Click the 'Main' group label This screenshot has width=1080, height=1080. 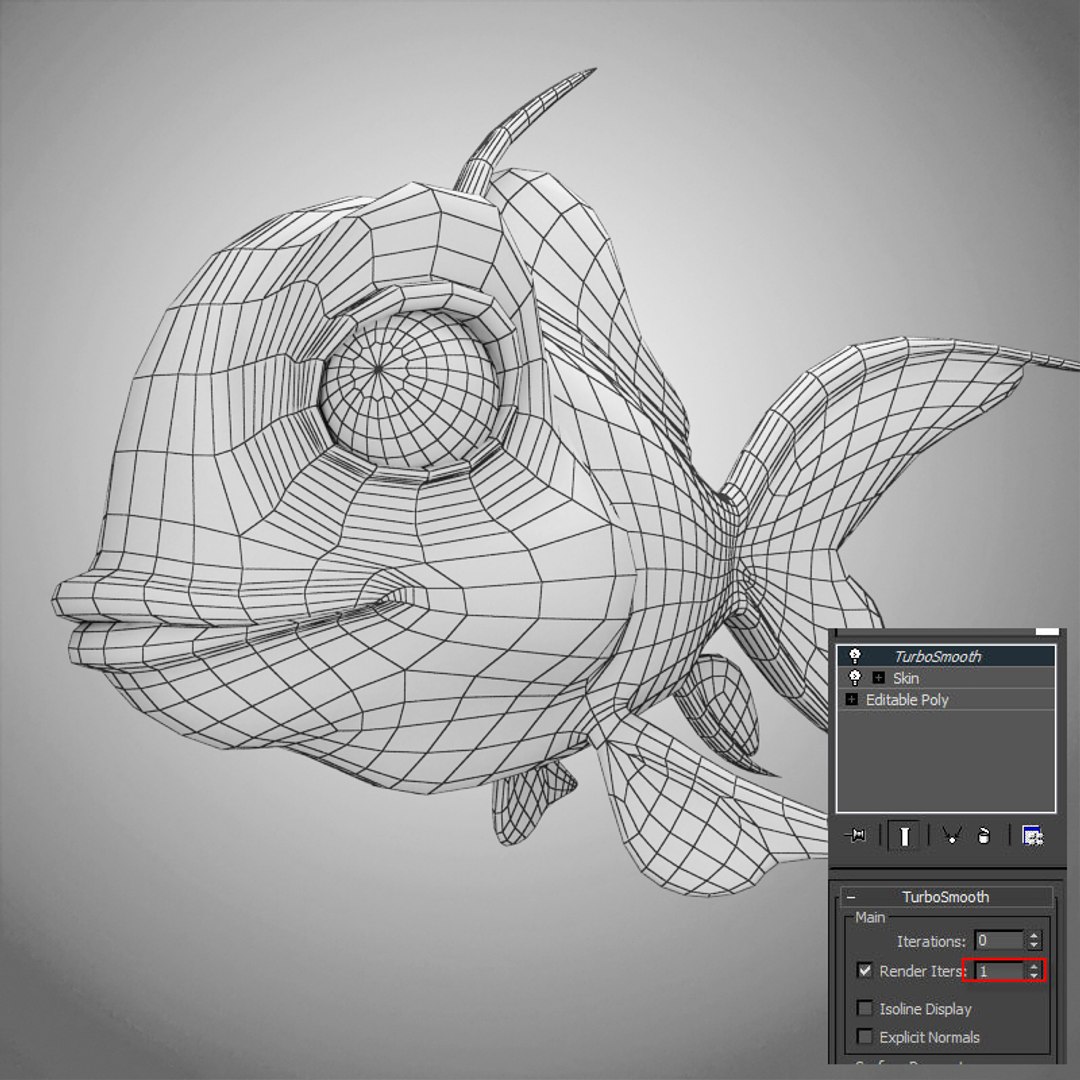(x=870, y=917)
